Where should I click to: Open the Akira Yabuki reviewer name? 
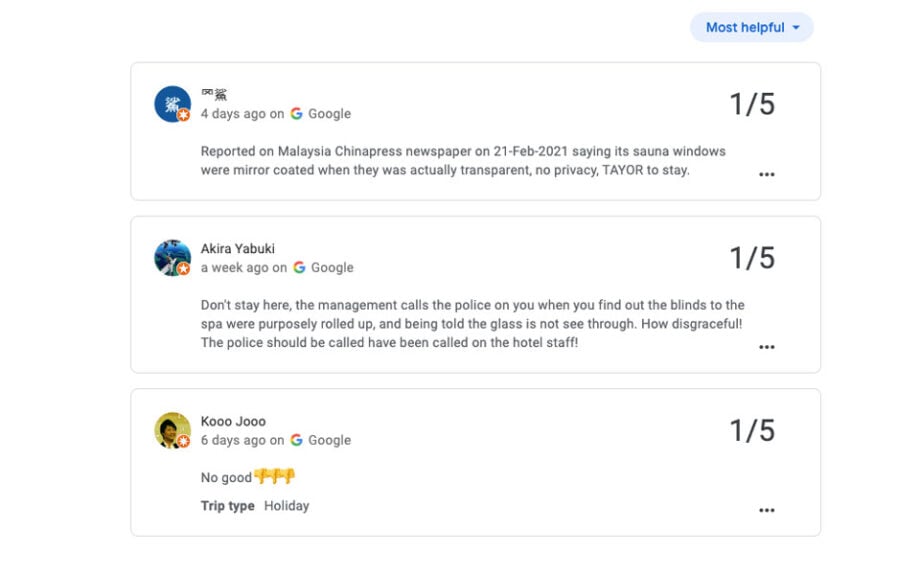point(238,249)
